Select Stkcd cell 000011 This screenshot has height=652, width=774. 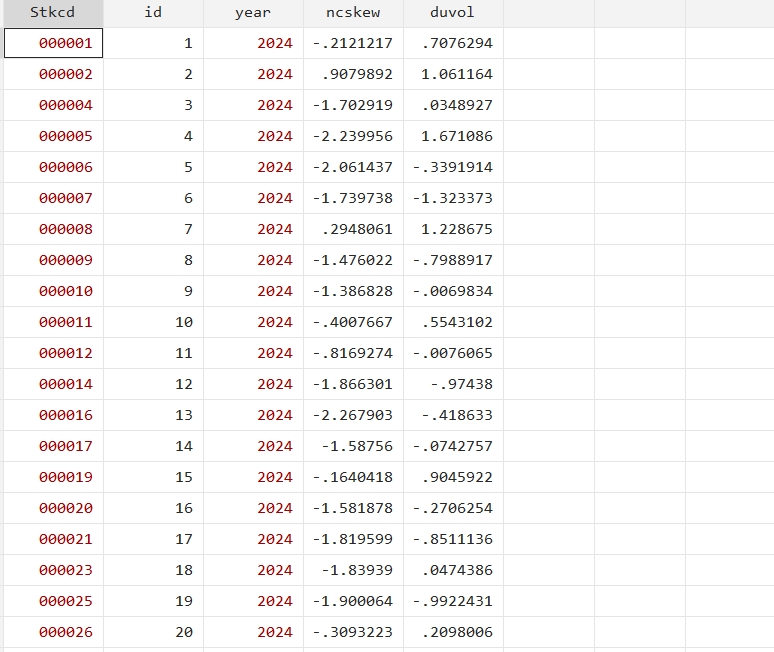point(53,322)
